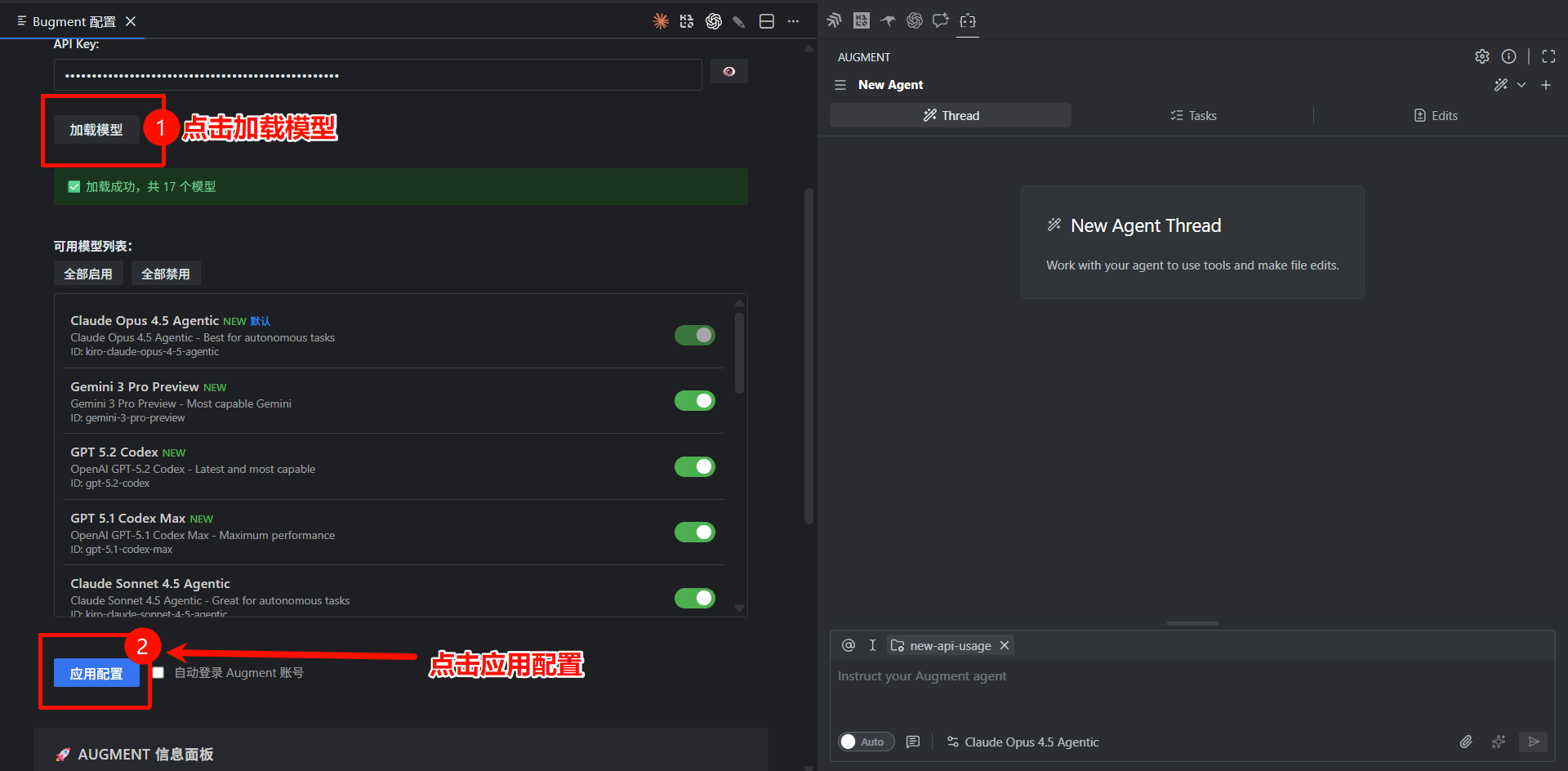Click the New Agent thread title
The image size is (1568, 771).
pyautogui.click(x=890, y=85)
